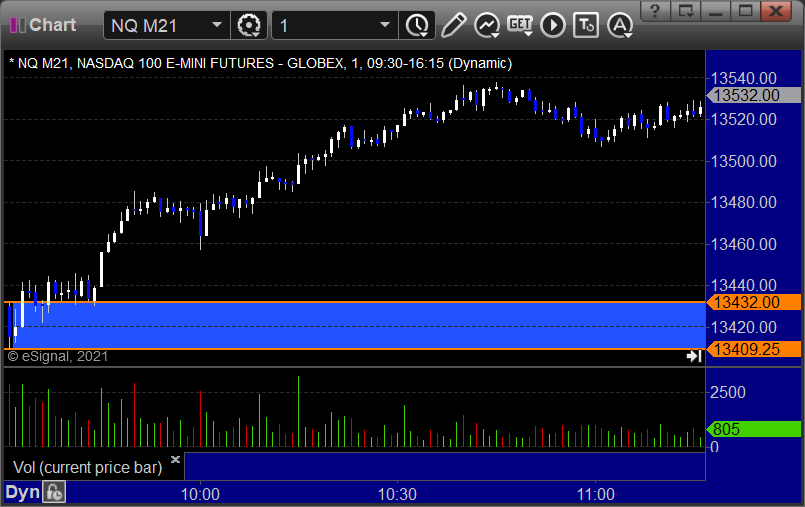
Task: Click the 13500.00 price axis label
Action: tap(743, 161)
